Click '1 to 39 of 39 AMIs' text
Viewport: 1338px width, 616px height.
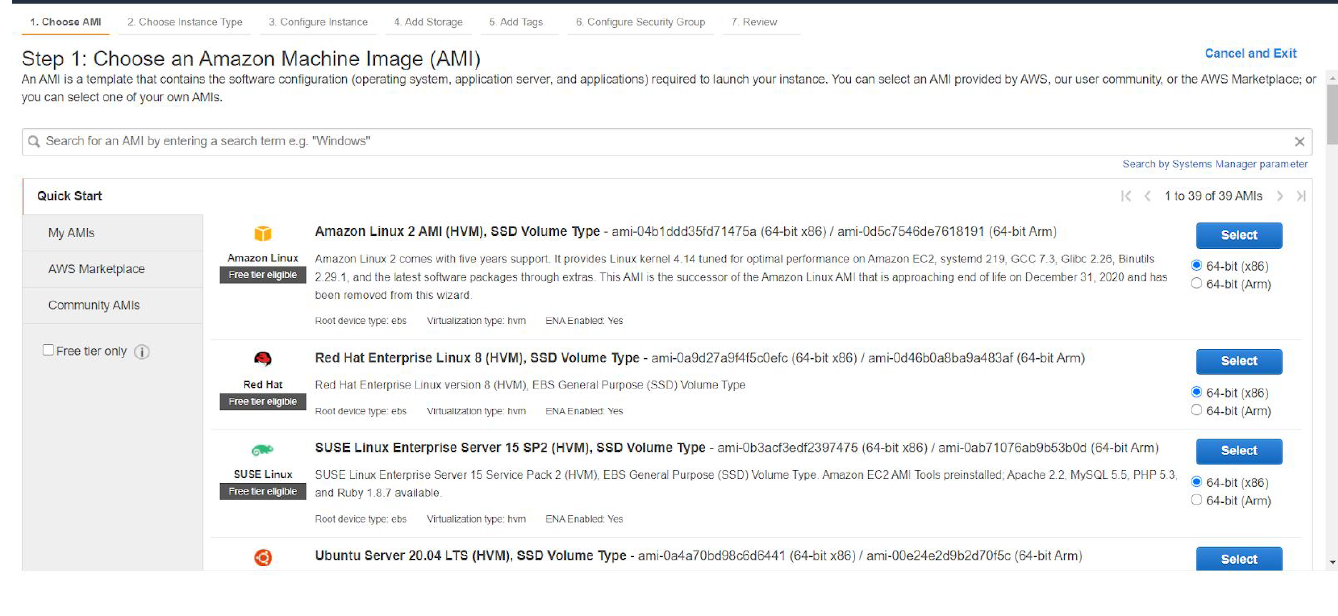[x=1213, y=196]
